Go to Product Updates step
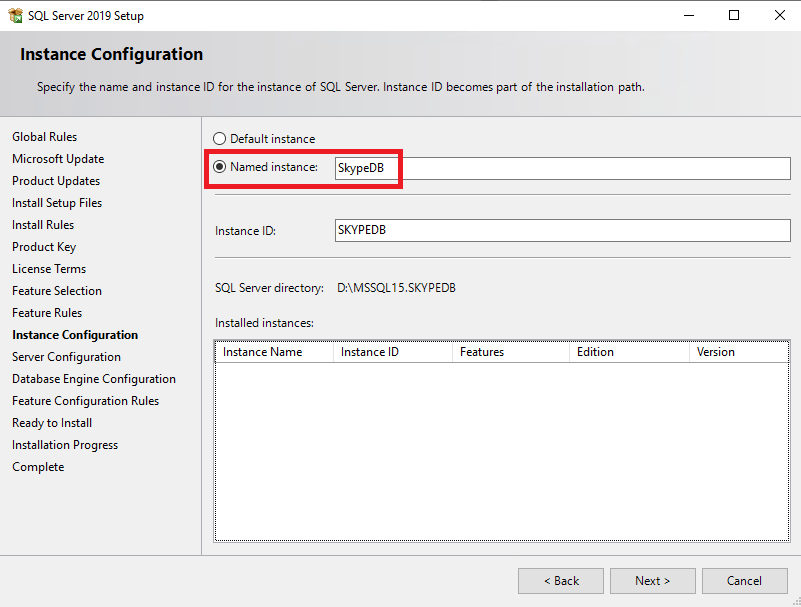This screenshot has height=607, width=801. [56, 181]
